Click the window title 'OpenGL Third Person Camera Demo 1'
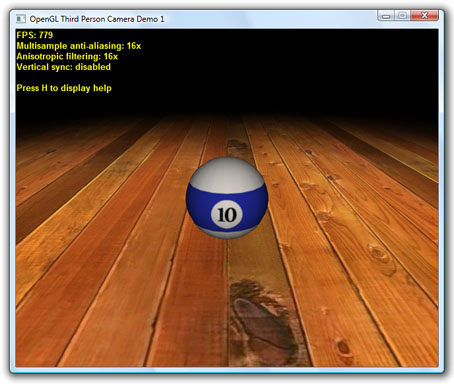This screenshot has width=454, height=384. [97, 19]
